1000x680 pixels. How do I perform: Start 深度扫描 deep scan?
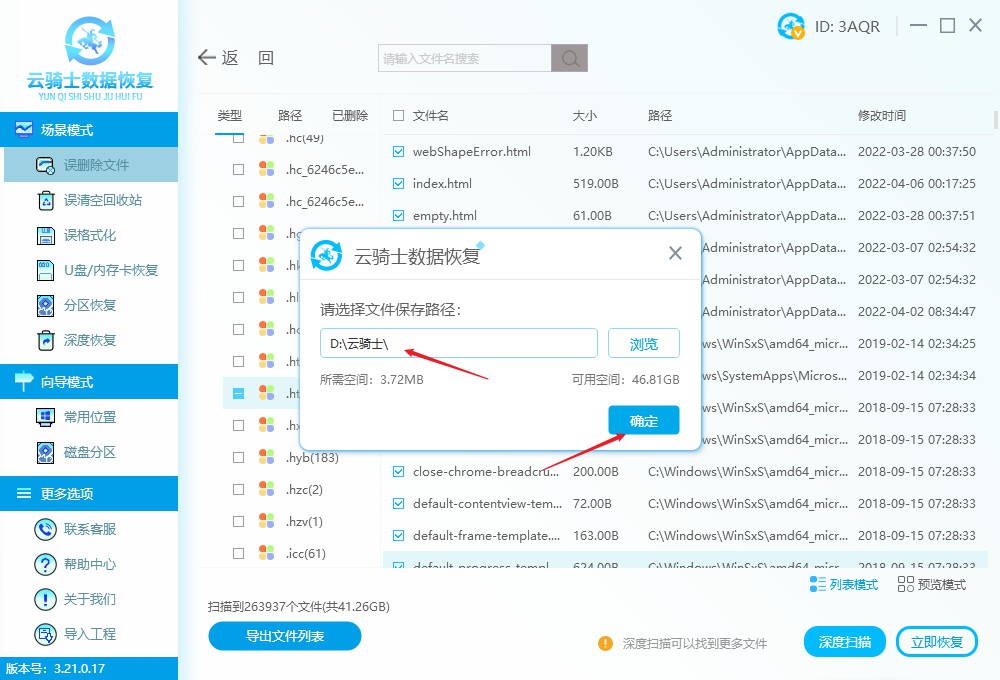844,642
